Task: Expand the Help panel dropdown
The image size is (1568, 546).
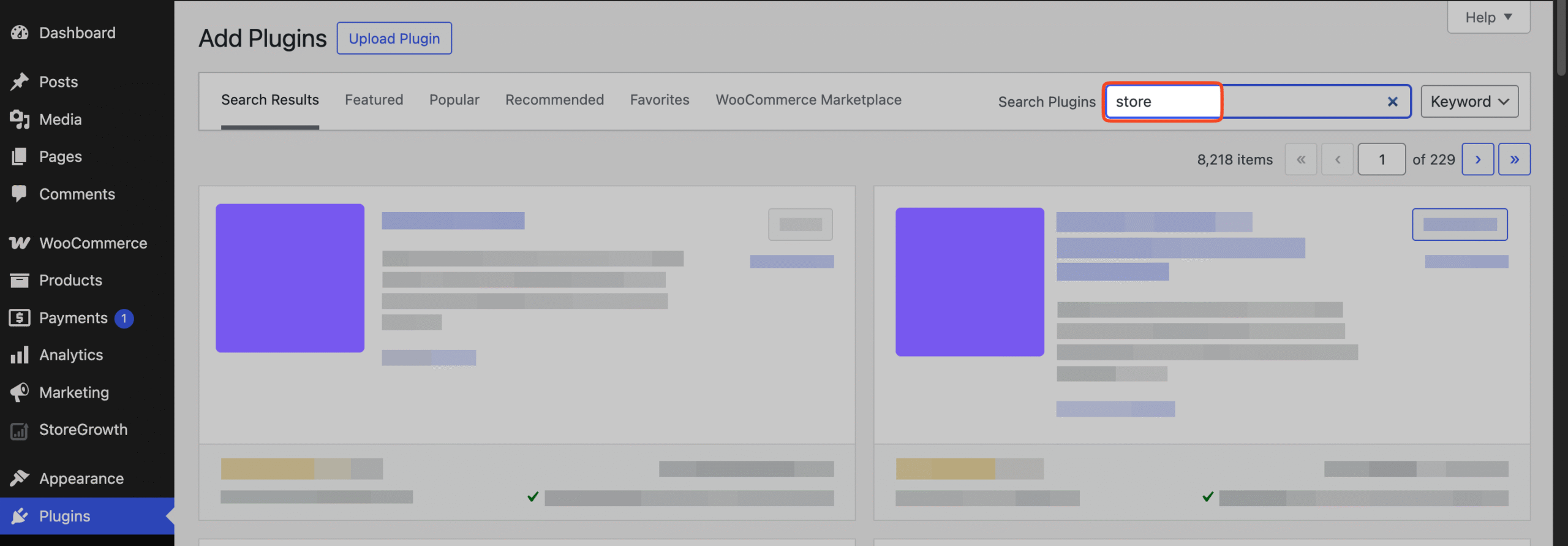Action: click(1488, 17)
